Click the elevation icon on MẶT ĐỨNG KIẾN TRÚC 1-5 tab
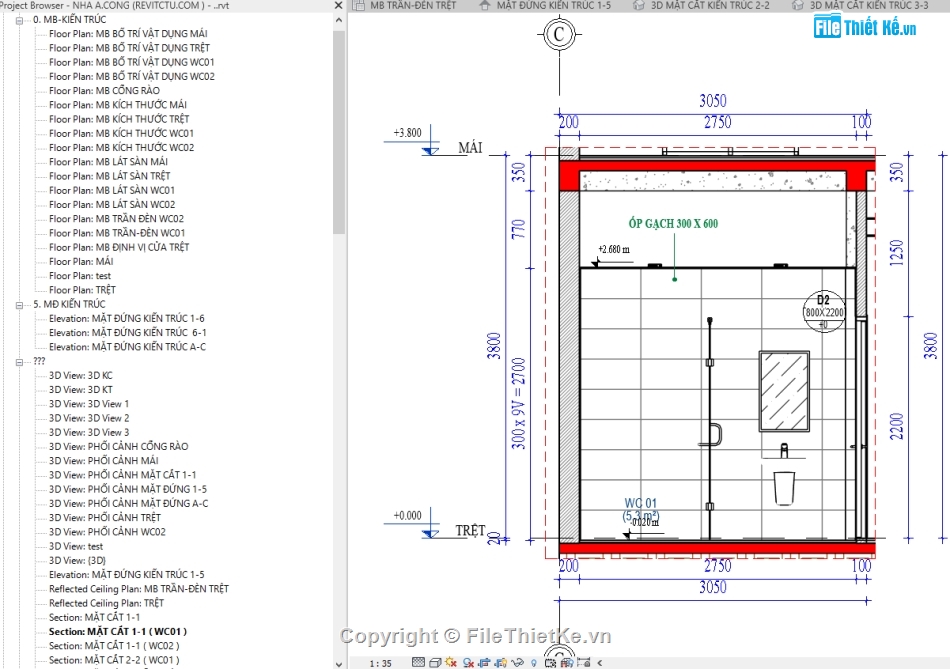 coord(485,5)
